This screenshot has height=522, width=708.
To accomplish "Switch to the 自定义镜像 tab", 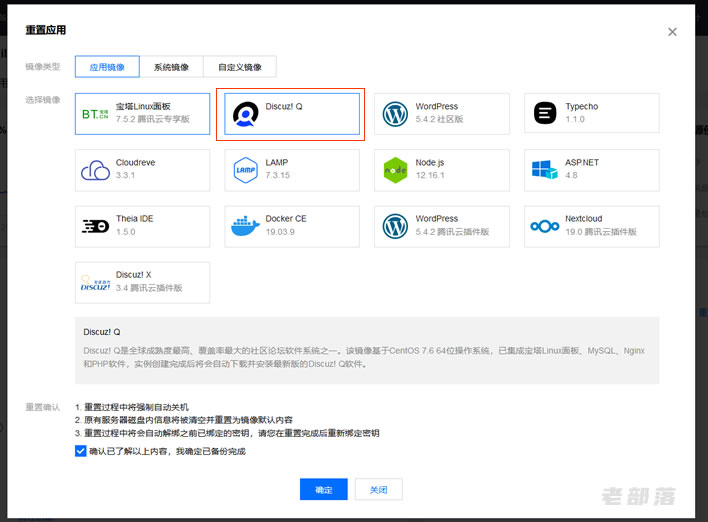I will (x=240, y=67).
